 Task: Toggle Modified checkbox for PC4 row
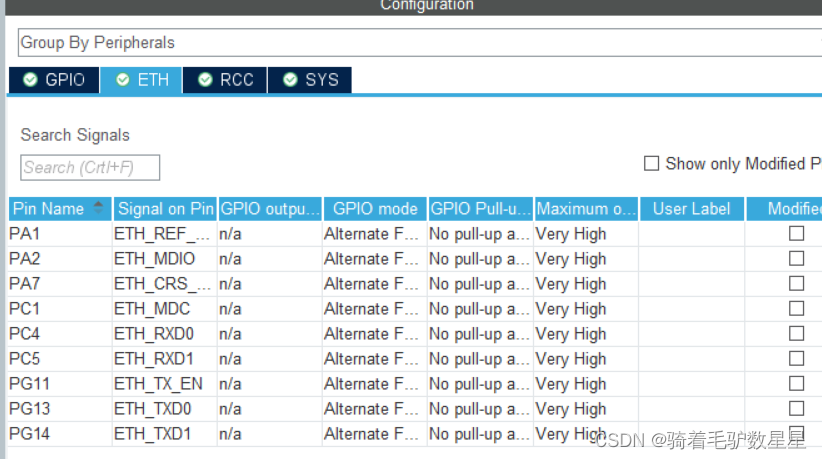pyautogui.click(x=796, y=333)
